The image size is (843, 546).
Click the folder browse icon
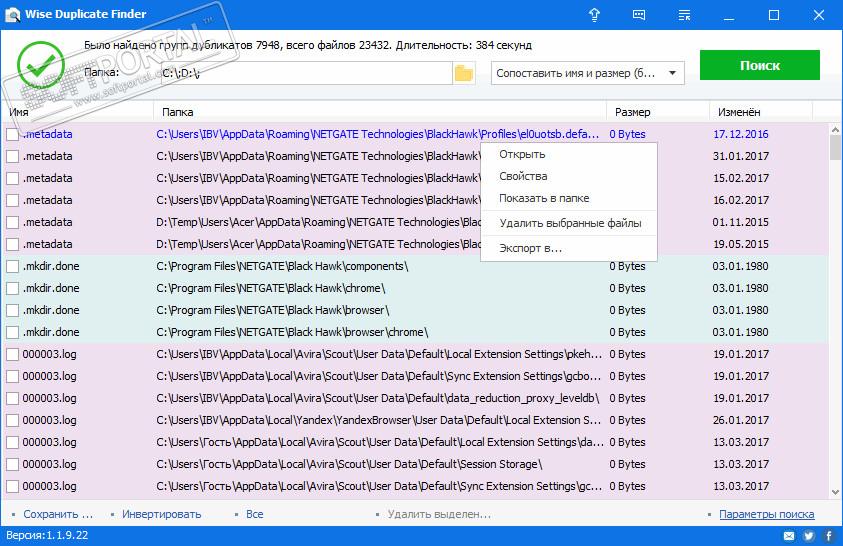pyautogui.click(x=463, y=73)
